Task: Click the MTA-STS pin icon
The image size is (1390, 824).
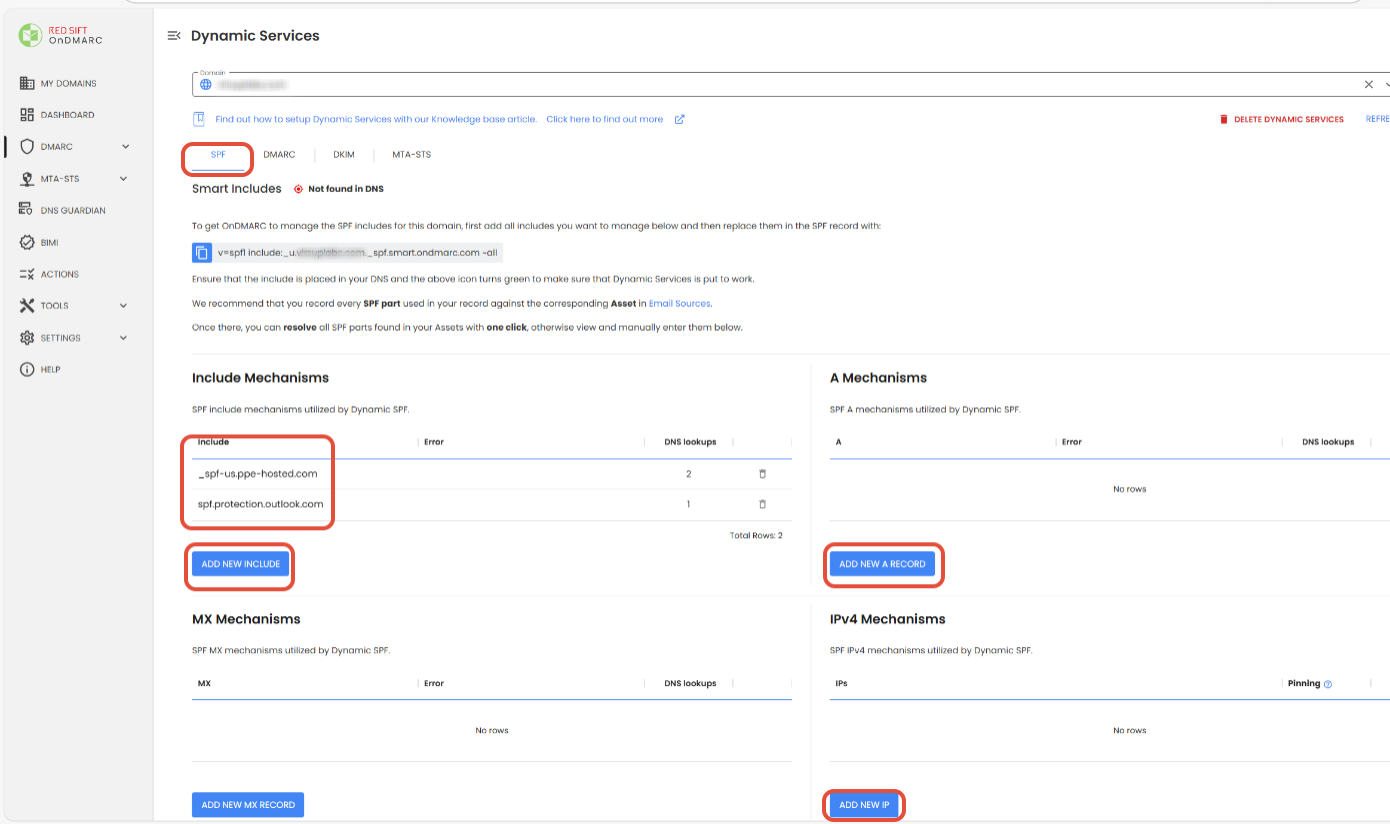Action: pos(27,179)
